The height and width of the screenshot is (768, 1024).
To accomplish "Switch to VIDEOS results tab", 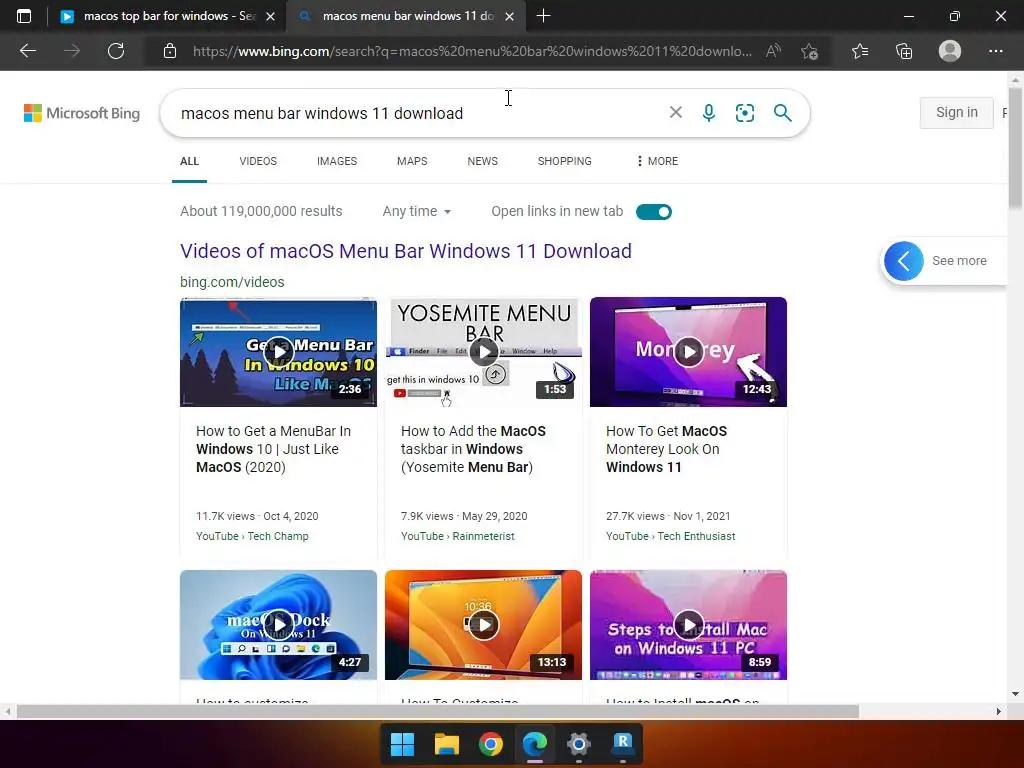I will pos(258,161).
